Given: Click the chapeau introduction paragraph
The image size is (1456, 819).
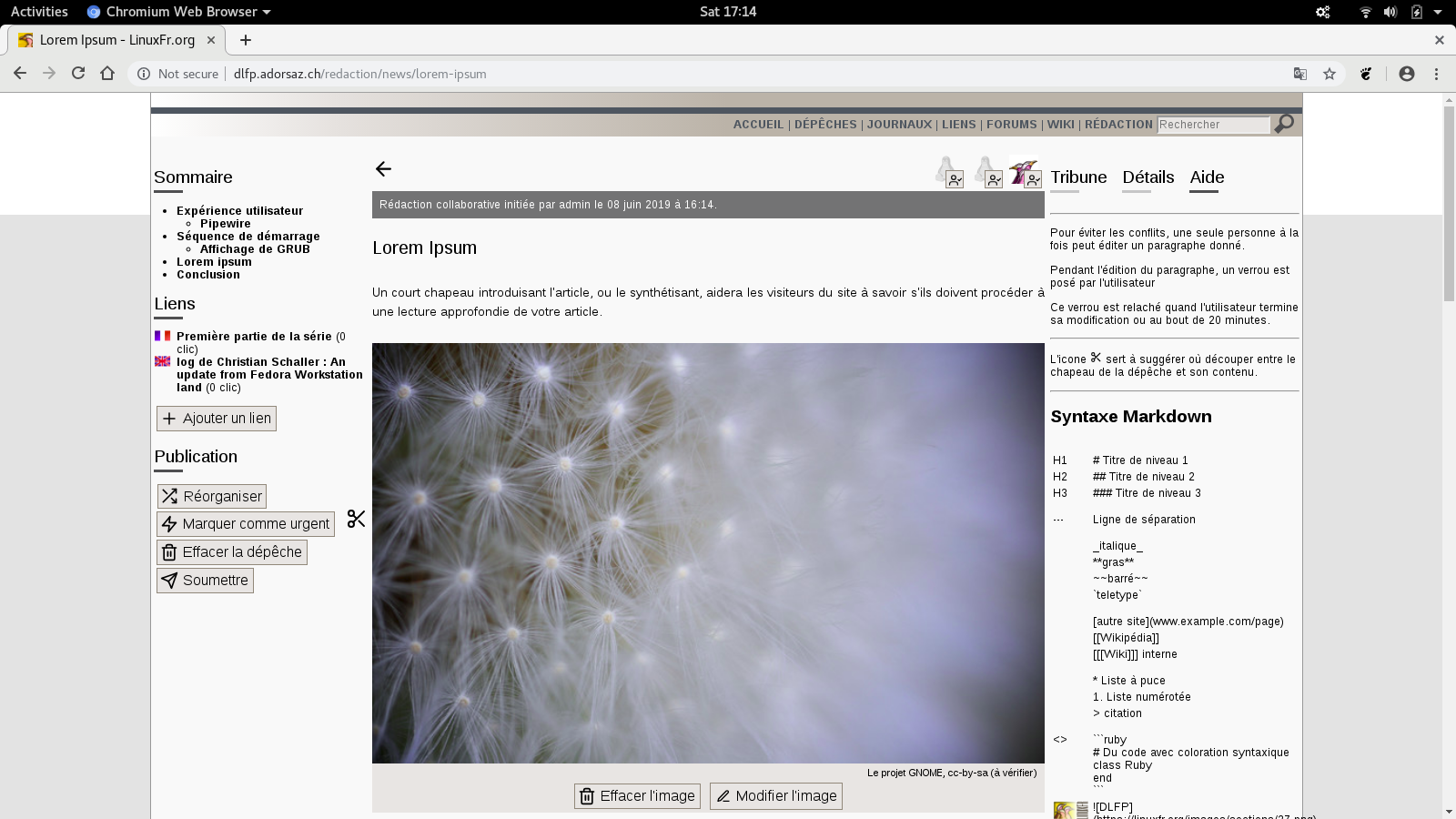Looking at the screenshot, I should [708, 302].
